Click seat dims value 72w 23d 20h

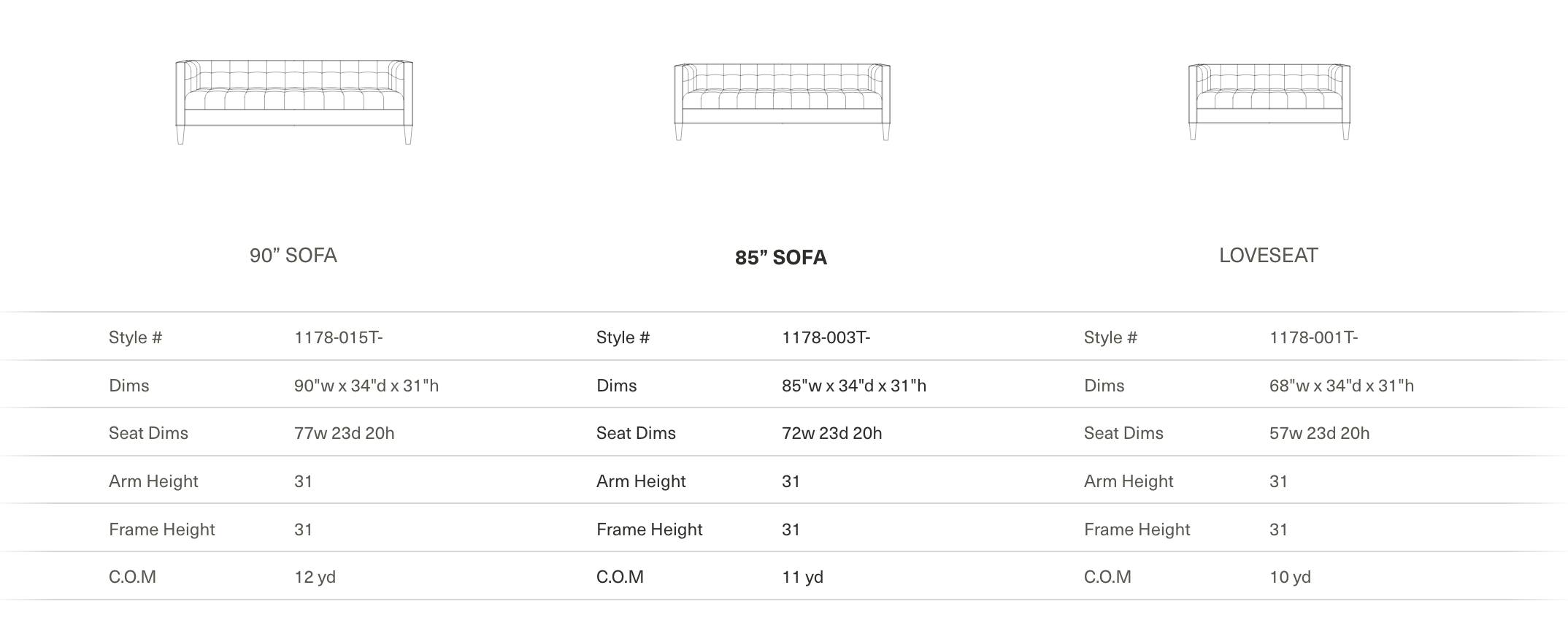tap(832, 433)
